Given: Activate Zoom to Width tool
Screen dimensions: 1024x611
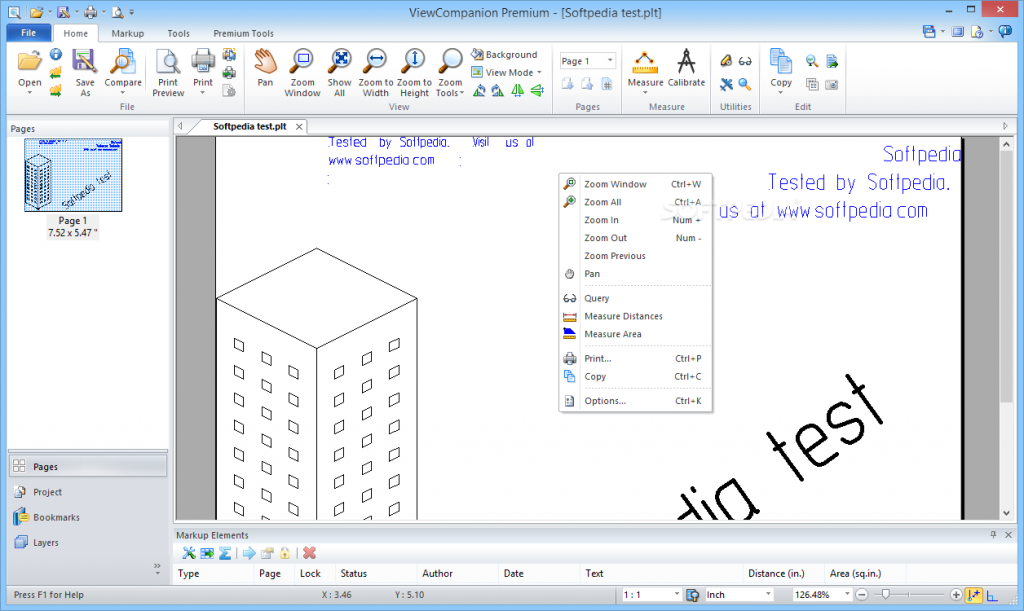Looking at the screenshot, I should [x=376, y=72].
